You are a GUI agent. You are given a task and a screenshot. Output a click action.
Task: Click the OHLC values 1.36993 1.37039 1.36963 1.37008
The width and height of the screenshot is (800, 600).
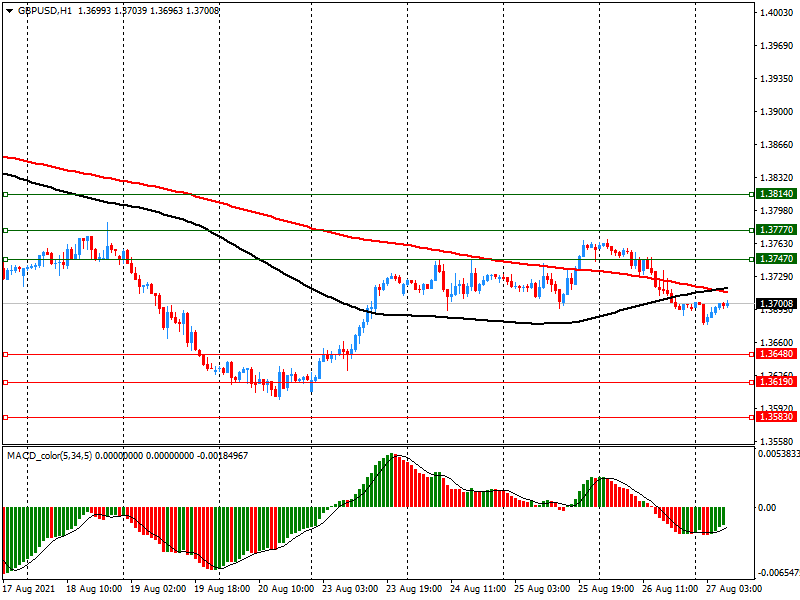(148, 11)
